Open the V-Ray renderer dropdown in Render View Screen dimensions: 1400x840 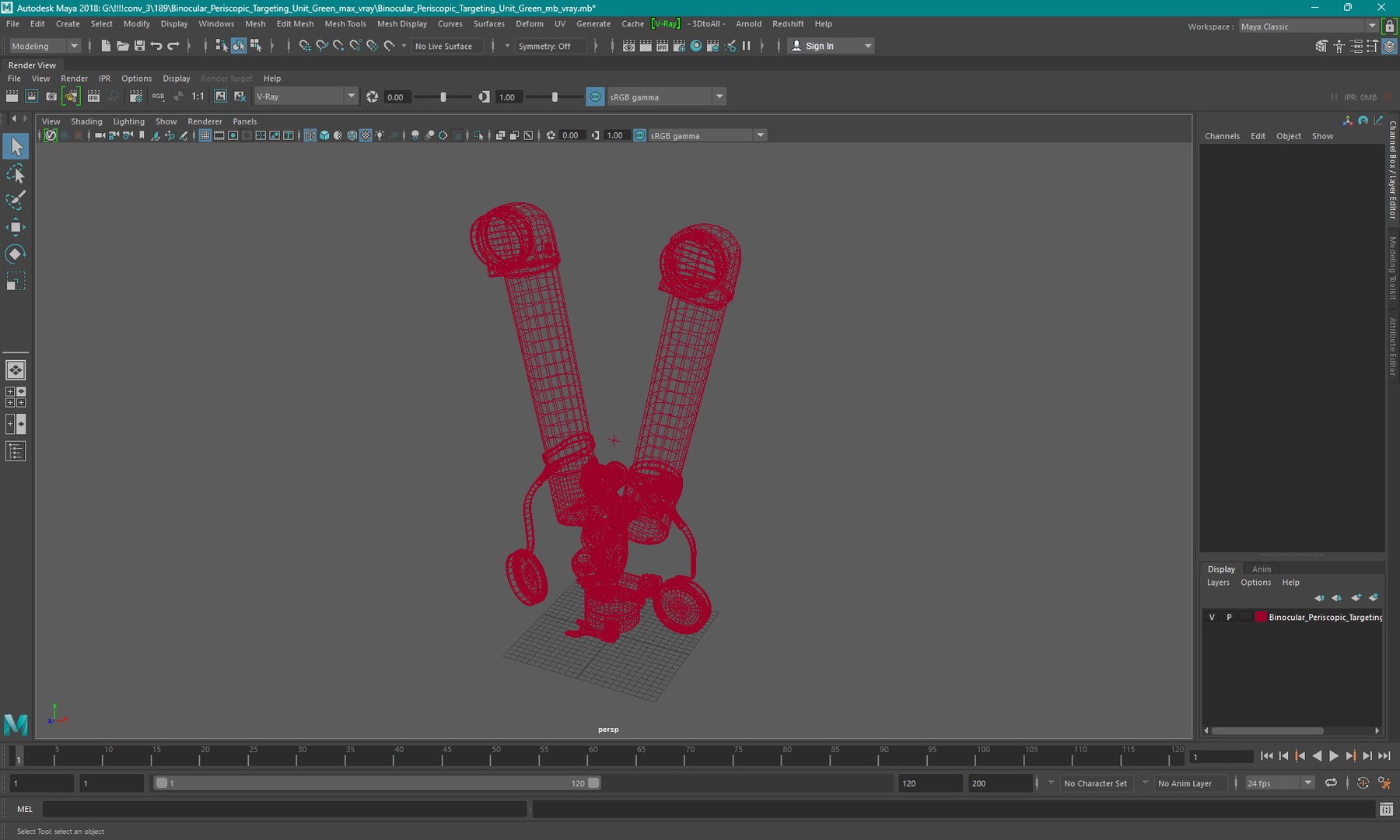306,96
